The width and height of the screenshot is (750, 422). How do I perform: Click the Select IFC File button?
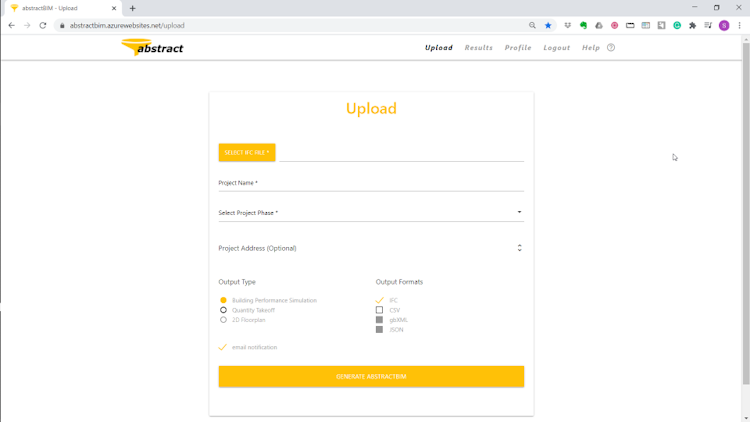[x=247, y=152]
